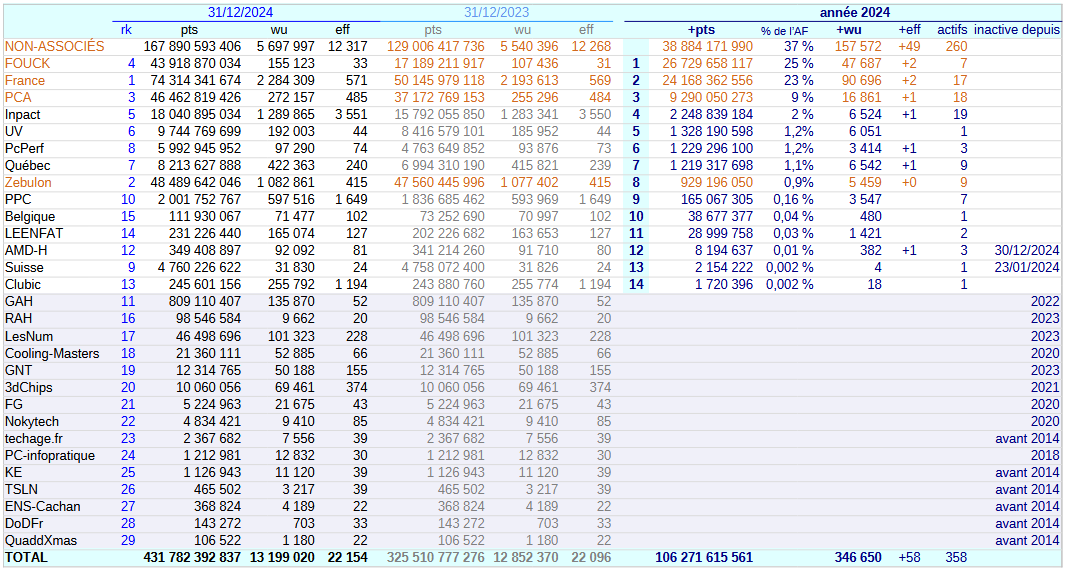Click the rk column header
Viewport: 1066px width, 571px height.
(126, 30)
